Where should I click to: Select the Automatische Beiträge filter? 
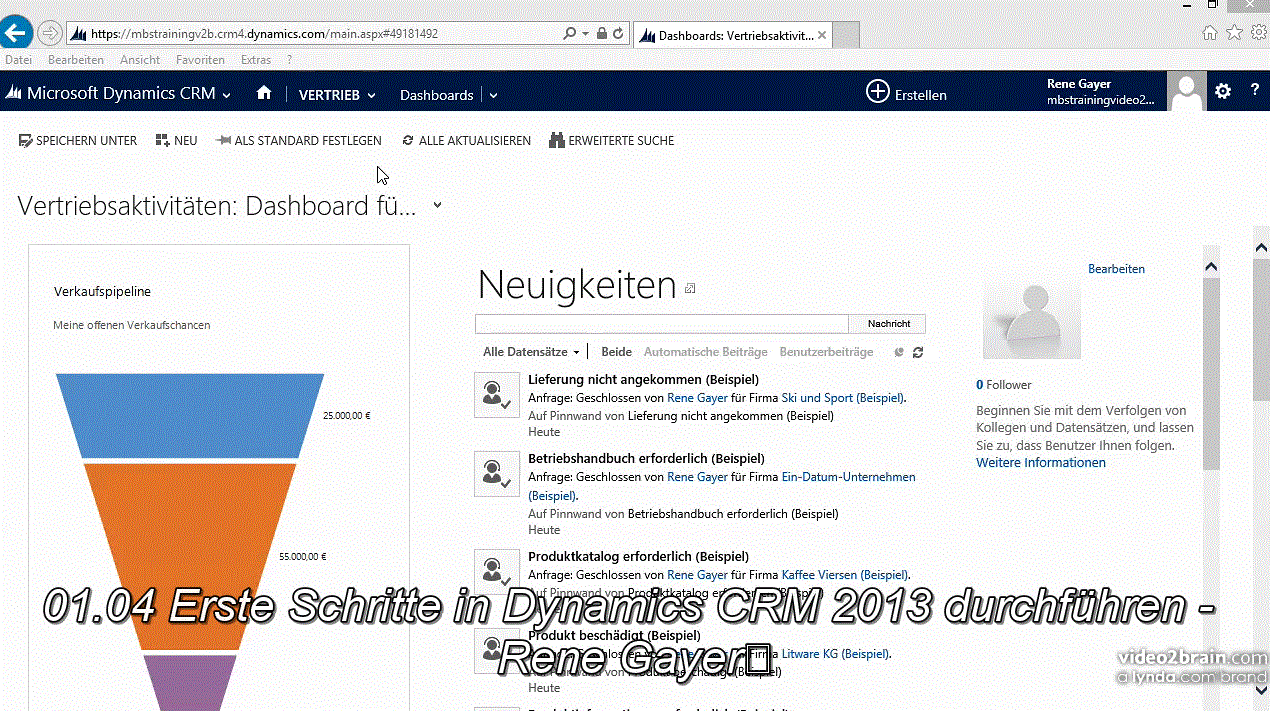click(x=705, y=352)
